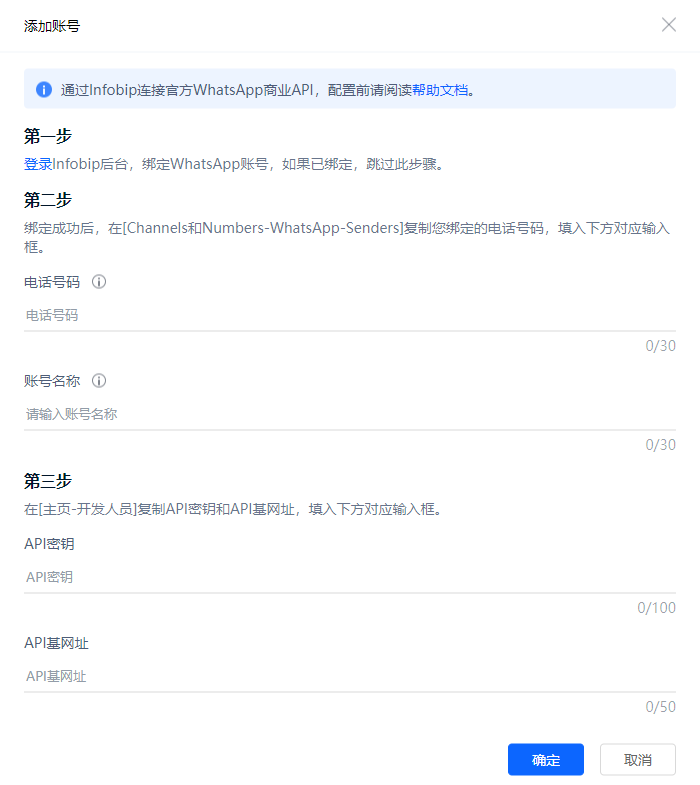Close the 添加账号 dialog with the X
This screenshot has width=700, height=785.
[668, 25]
